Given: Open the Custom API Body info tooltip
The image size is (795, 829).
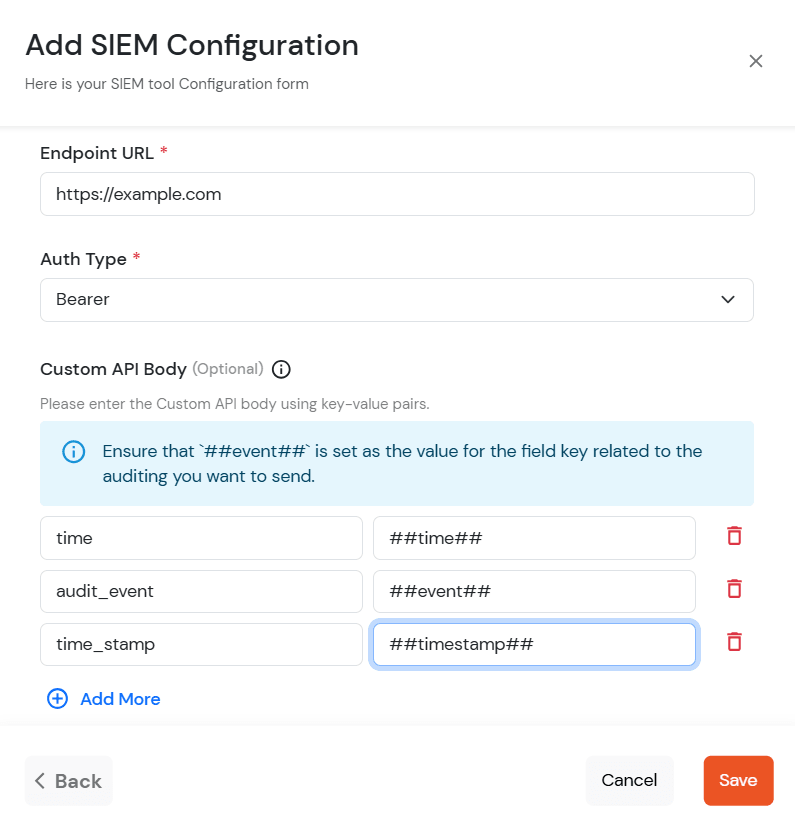Looking at the screenshot, I should (281, 369).
